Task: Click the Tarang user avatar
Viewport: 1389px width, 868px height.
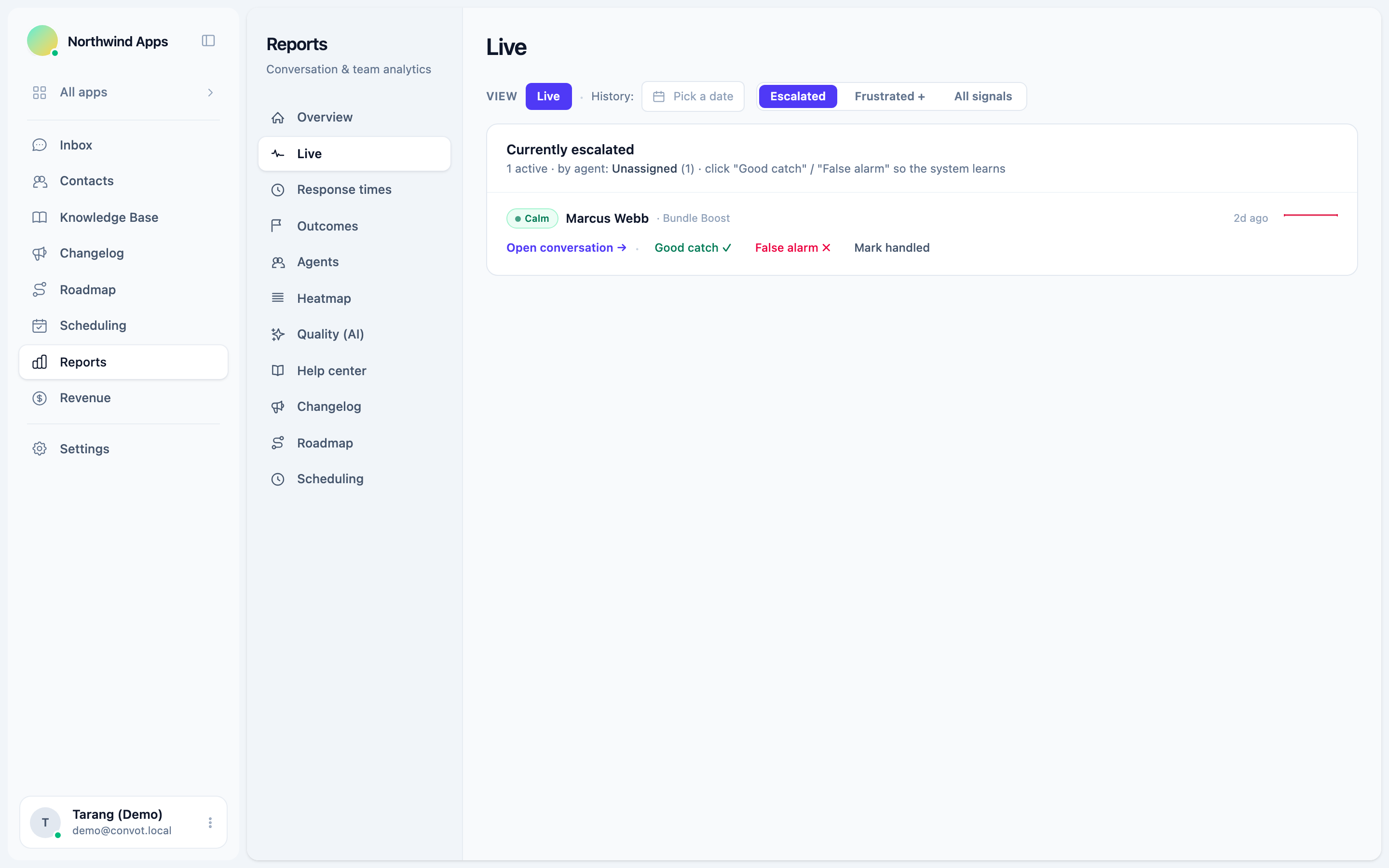Action: point(45,823)
